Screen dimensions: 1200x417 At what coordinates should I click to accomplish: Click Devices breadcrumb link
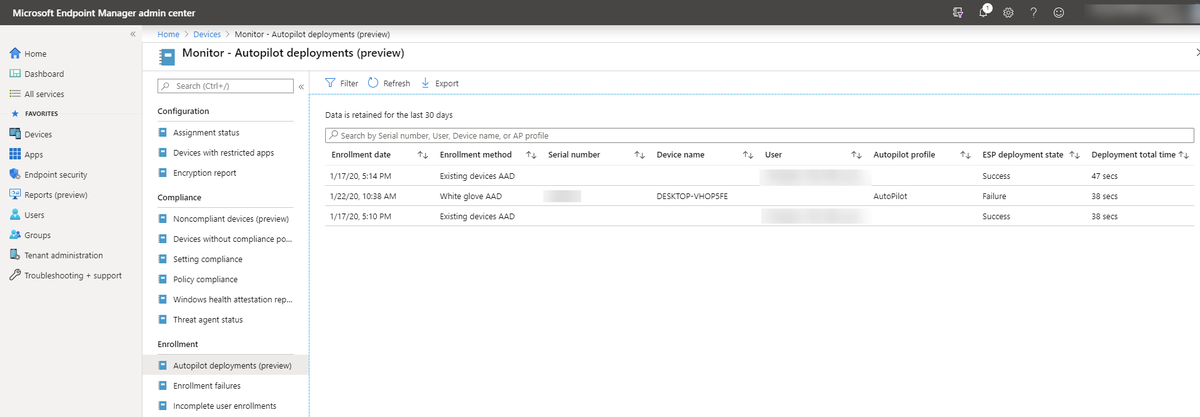[x=207, y=35]
